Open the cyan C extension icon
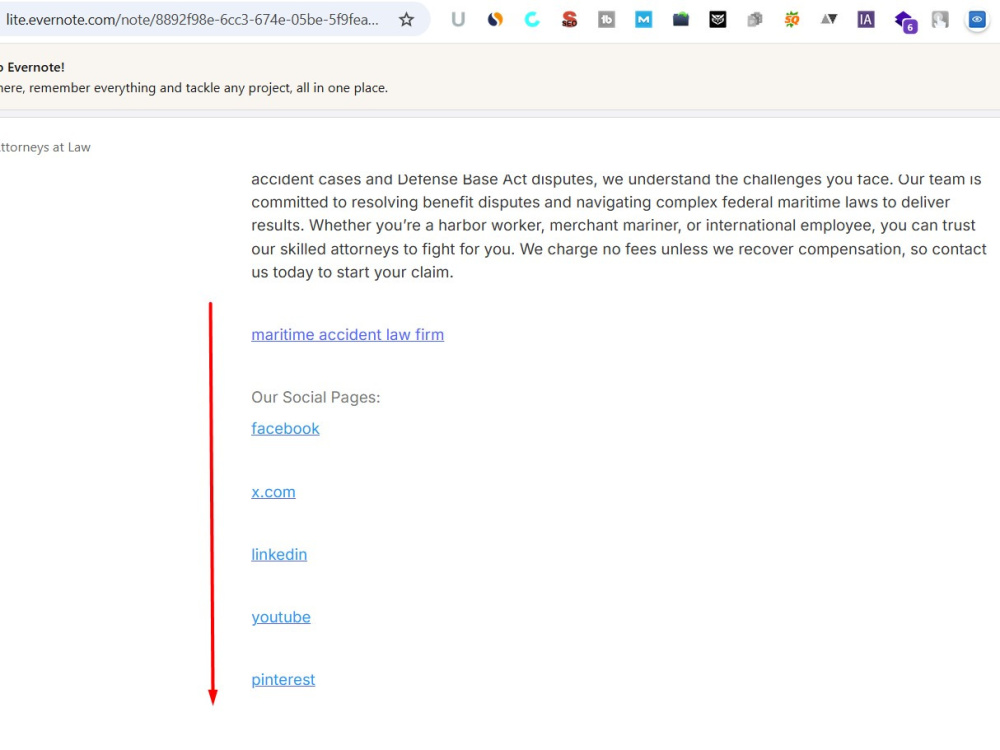The image size is (1000, 750). 532,20
